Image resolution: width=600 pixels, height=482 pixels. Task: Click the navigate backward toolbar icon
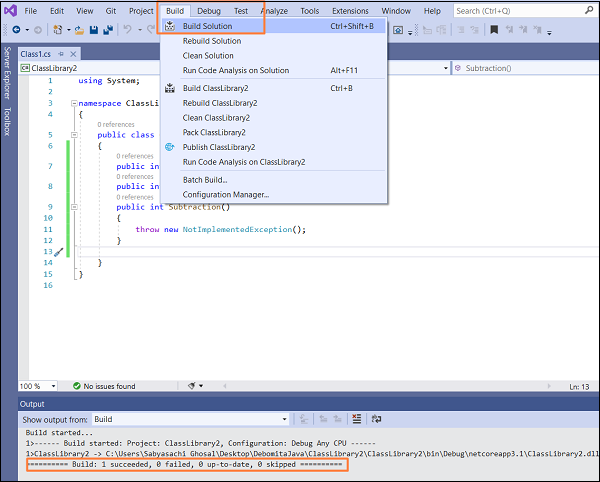coord(16,31)
